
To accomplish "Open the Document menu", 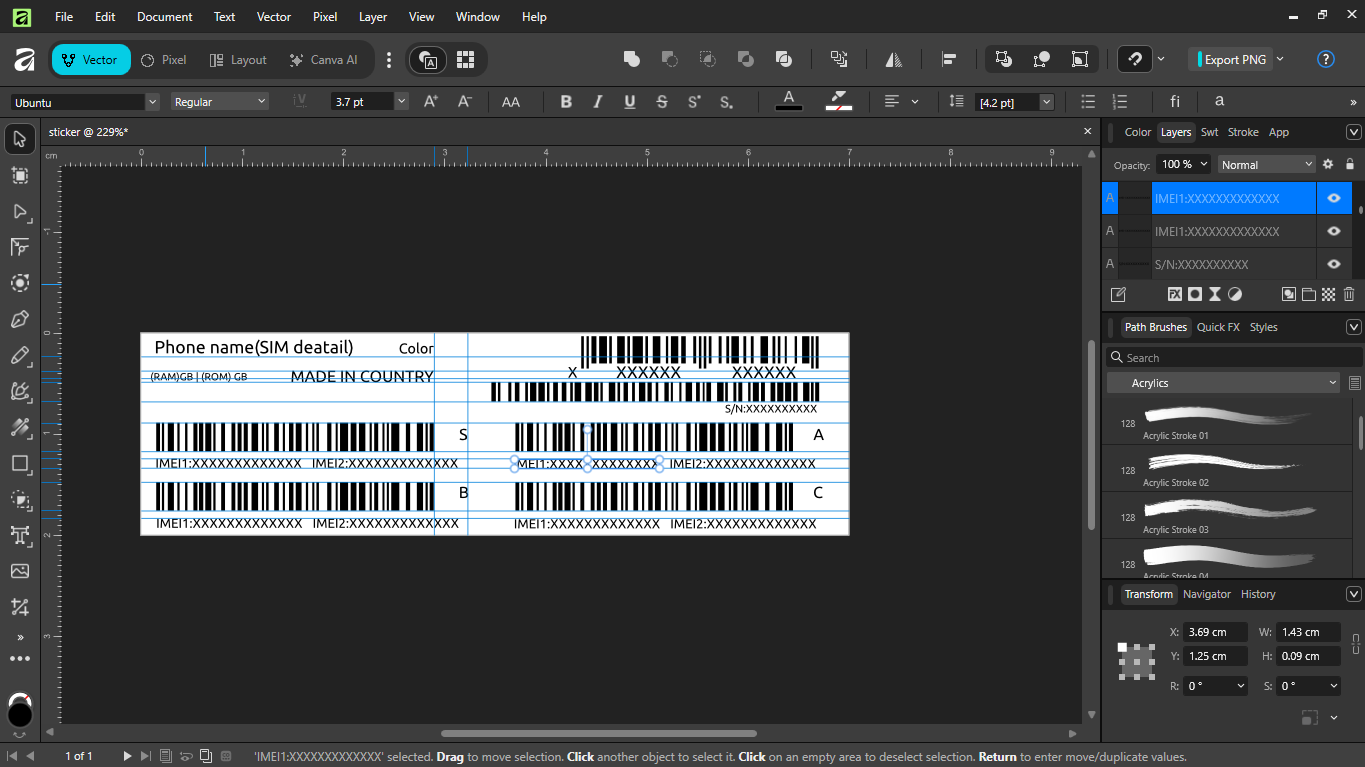I will point(165,17).
